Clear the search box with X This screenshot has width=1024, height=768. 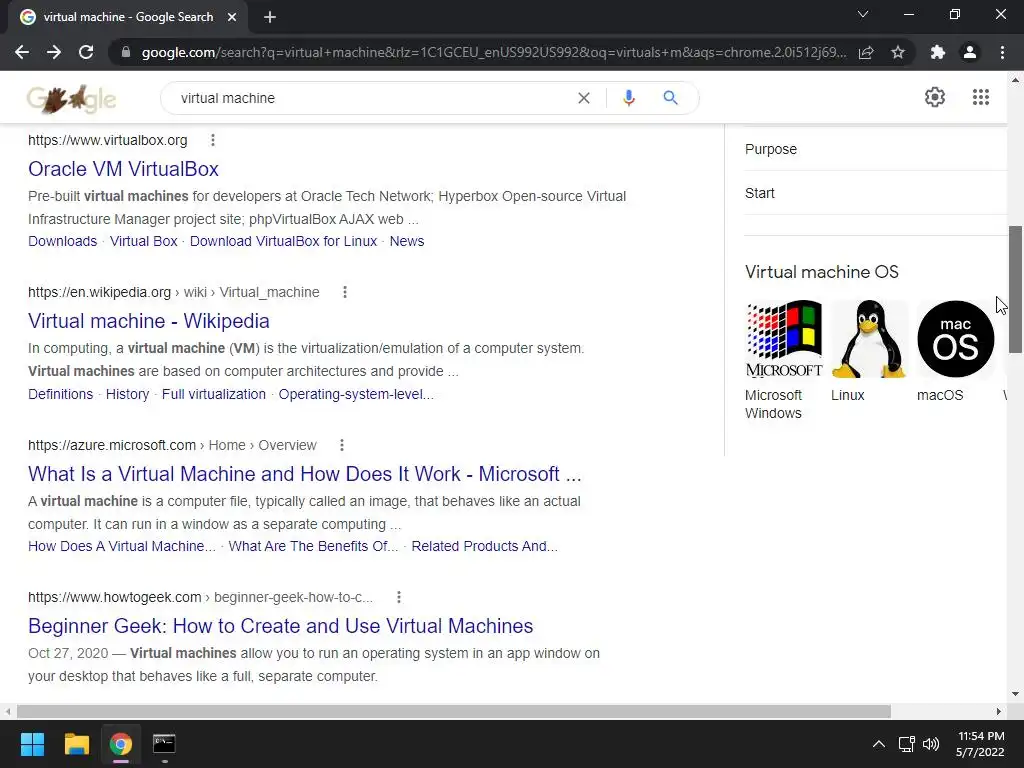coord(584,98)
